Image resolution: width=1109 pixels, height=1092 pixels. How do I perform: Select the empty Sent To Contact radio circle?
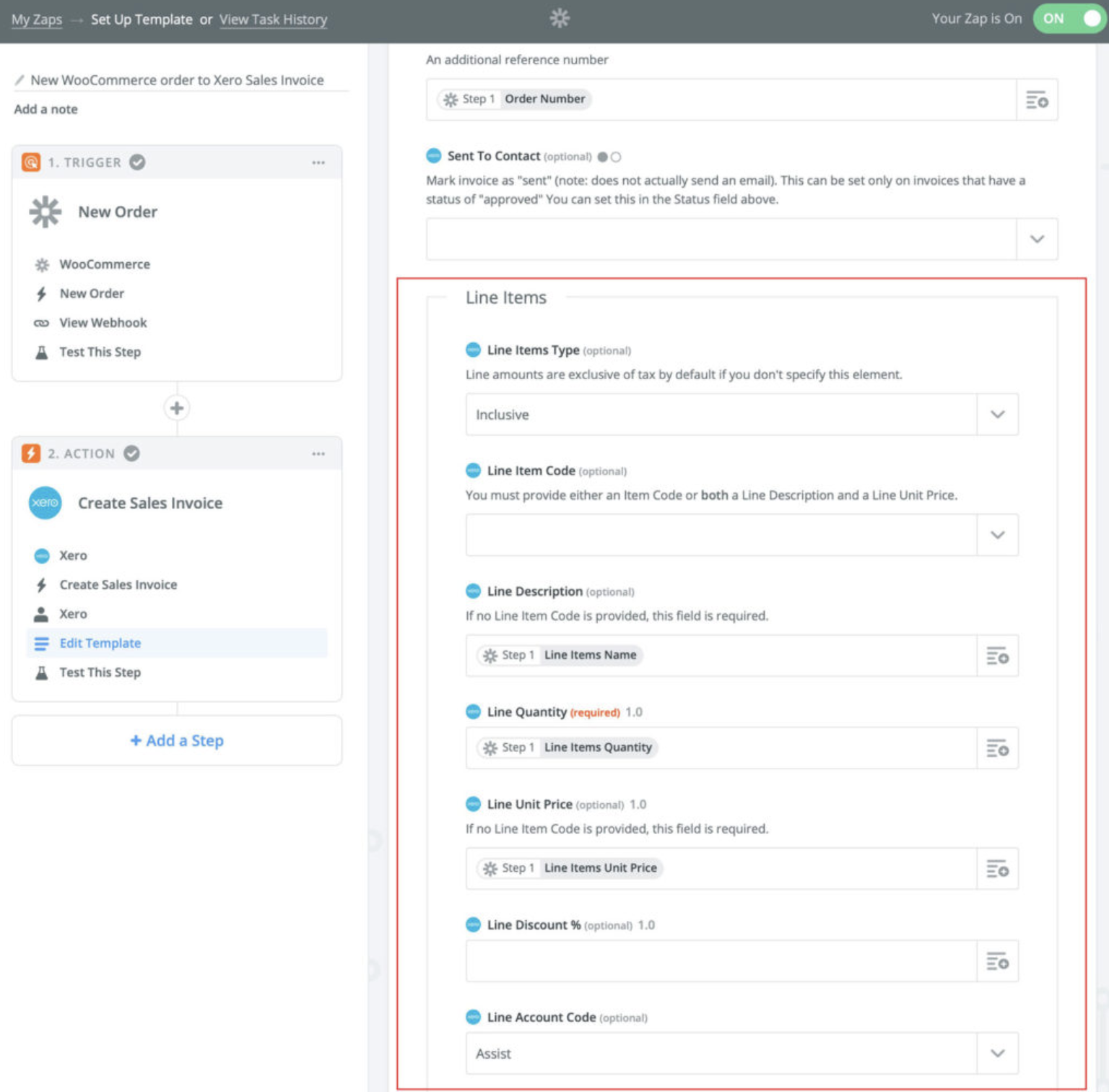pyautogui.click(x=616, y=157)
